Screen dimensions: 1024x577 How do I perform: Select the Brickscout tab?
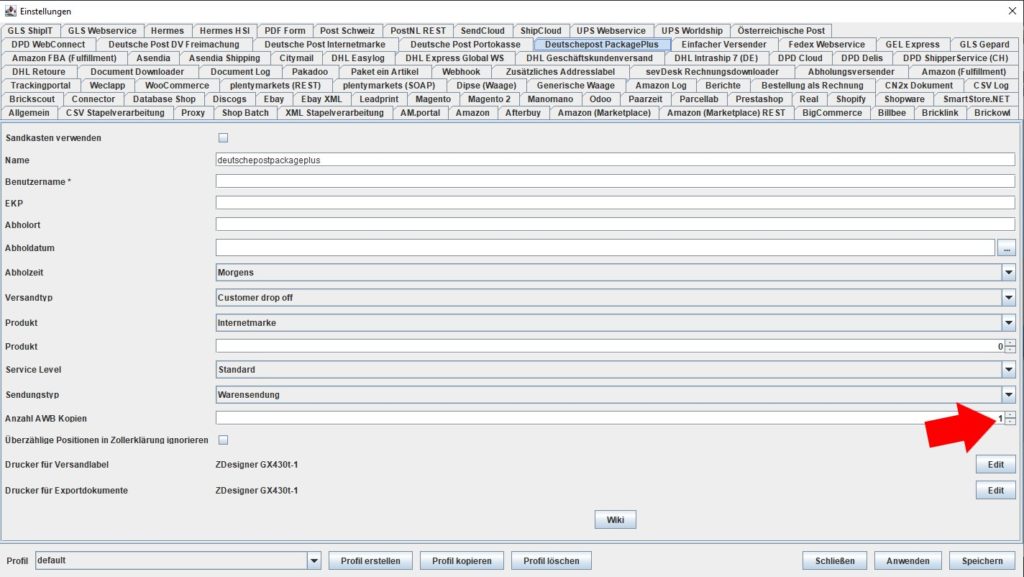coord(32,99)
